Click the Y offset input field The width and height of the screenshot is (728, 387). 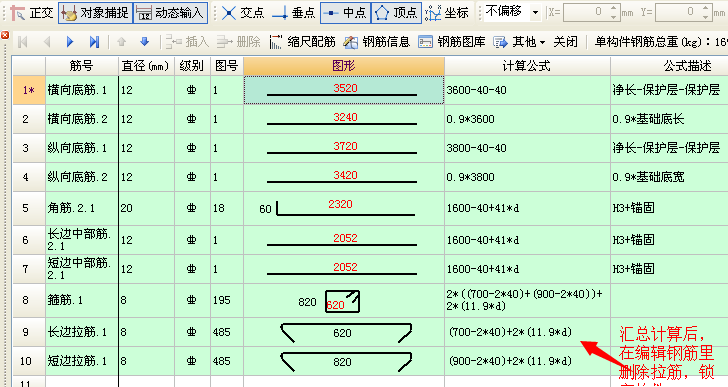(678, 12)
